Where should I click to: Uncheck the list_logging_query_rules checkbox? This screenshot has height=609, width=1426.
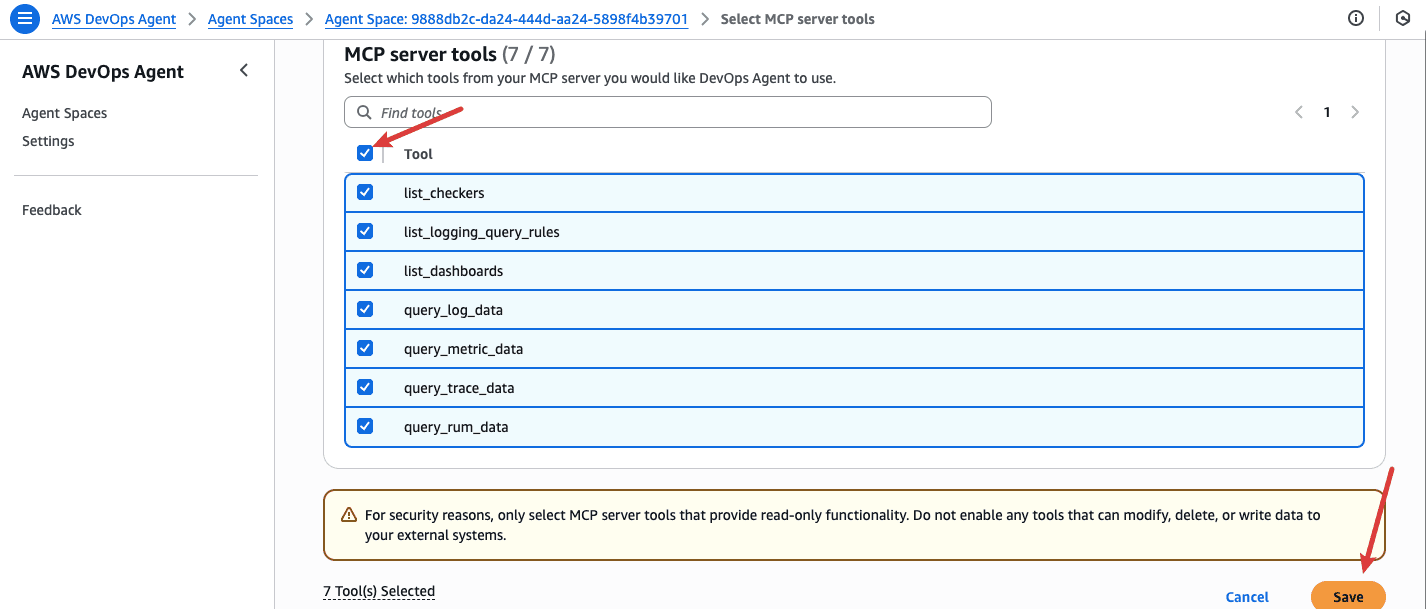click(x=365, y=231)
